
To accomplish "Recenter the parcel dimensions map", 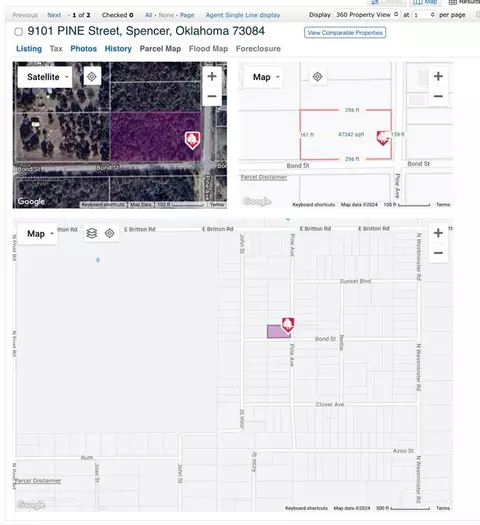I will click(x=317, y=77).
